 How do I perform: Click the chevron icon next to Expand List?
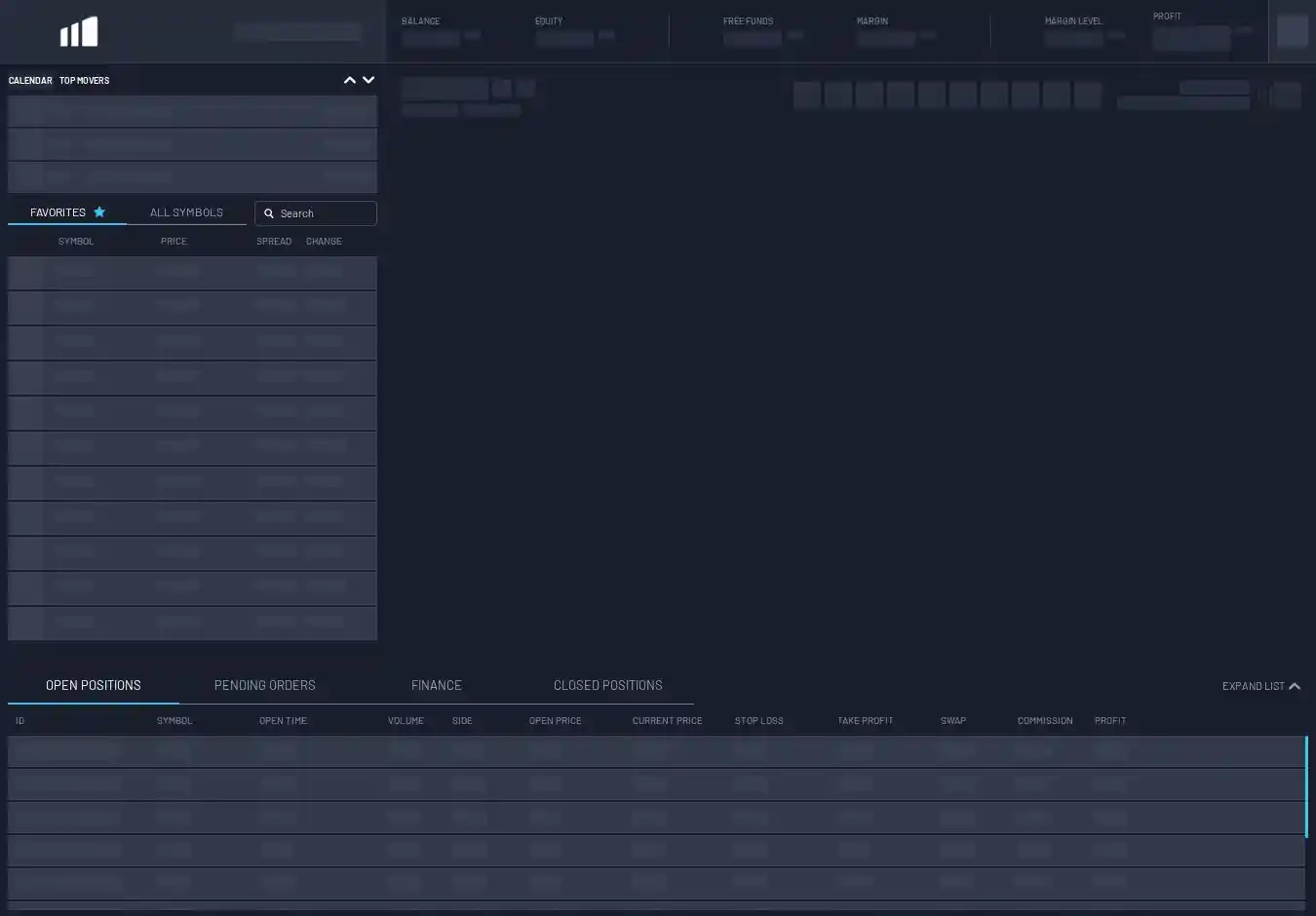point(1295,686)
